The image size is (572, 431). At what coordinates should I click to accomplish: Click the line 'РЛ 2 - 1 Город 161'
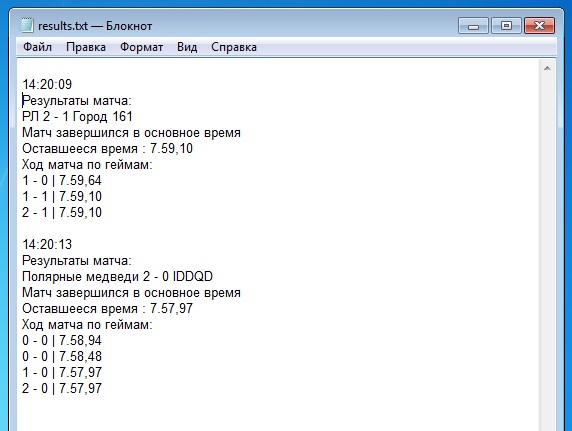click(x=77, y=117)
